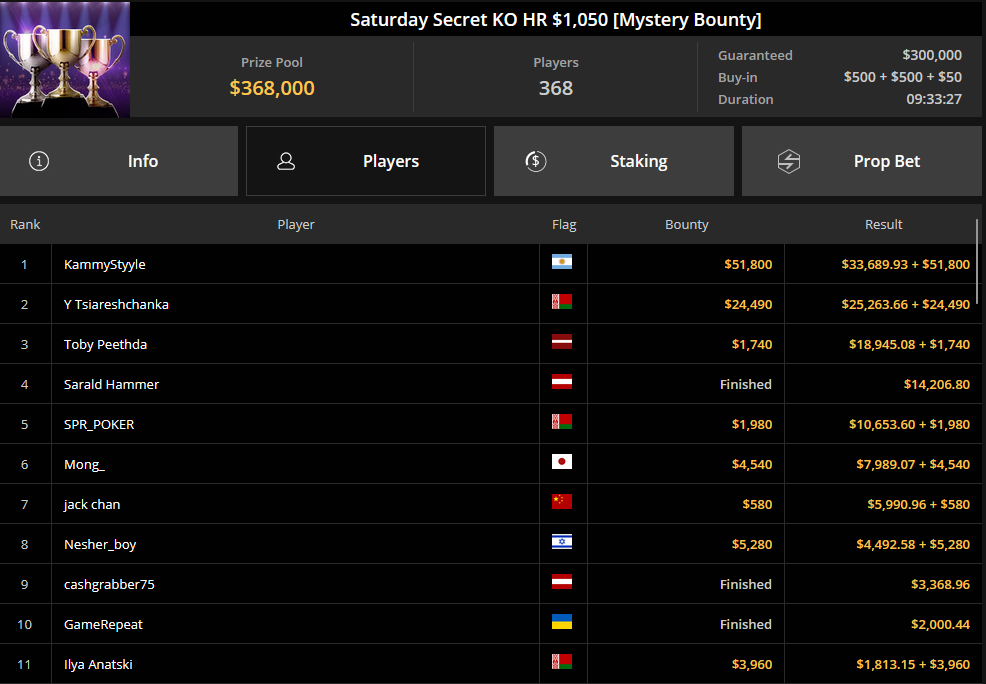This screenshot has width=986, height=684.
Task: Click Latvia flag next to Toby Peethda
Action: pyautogui.click(x=562, y=341)
